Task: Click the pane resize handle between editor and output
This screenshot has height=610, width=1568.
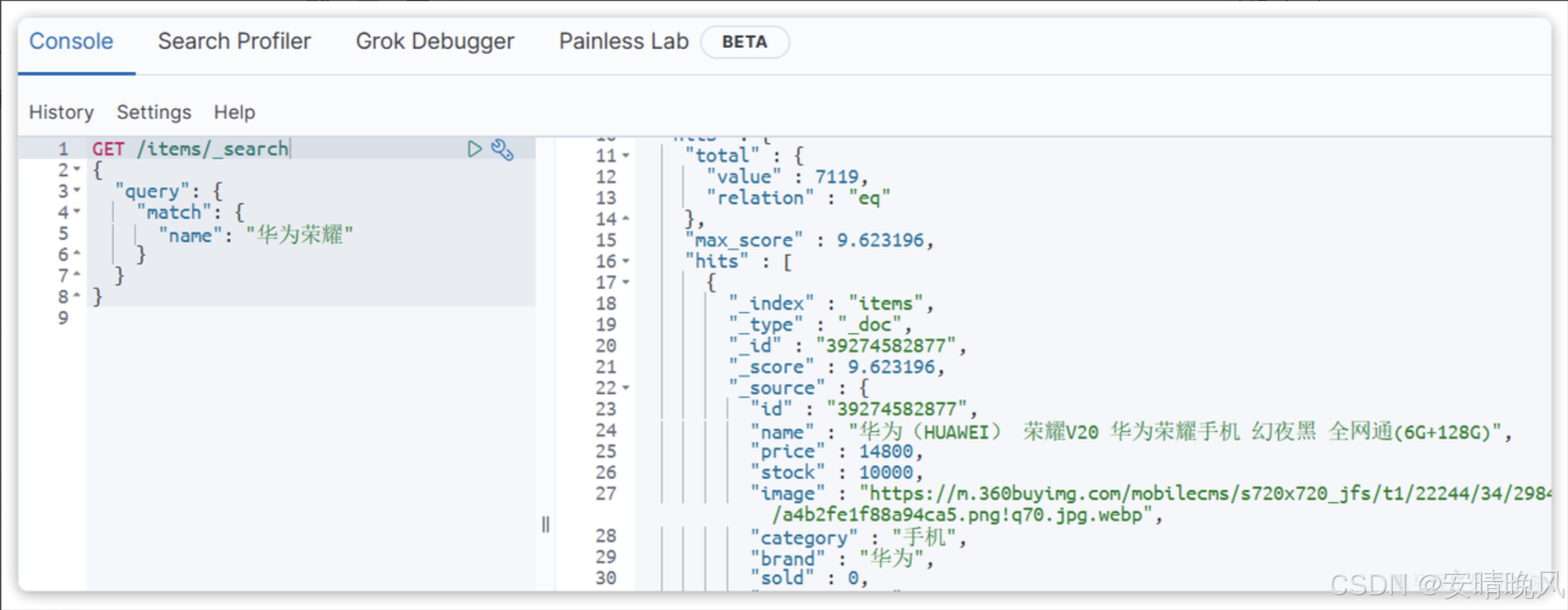Action: [x=545, y=524]
